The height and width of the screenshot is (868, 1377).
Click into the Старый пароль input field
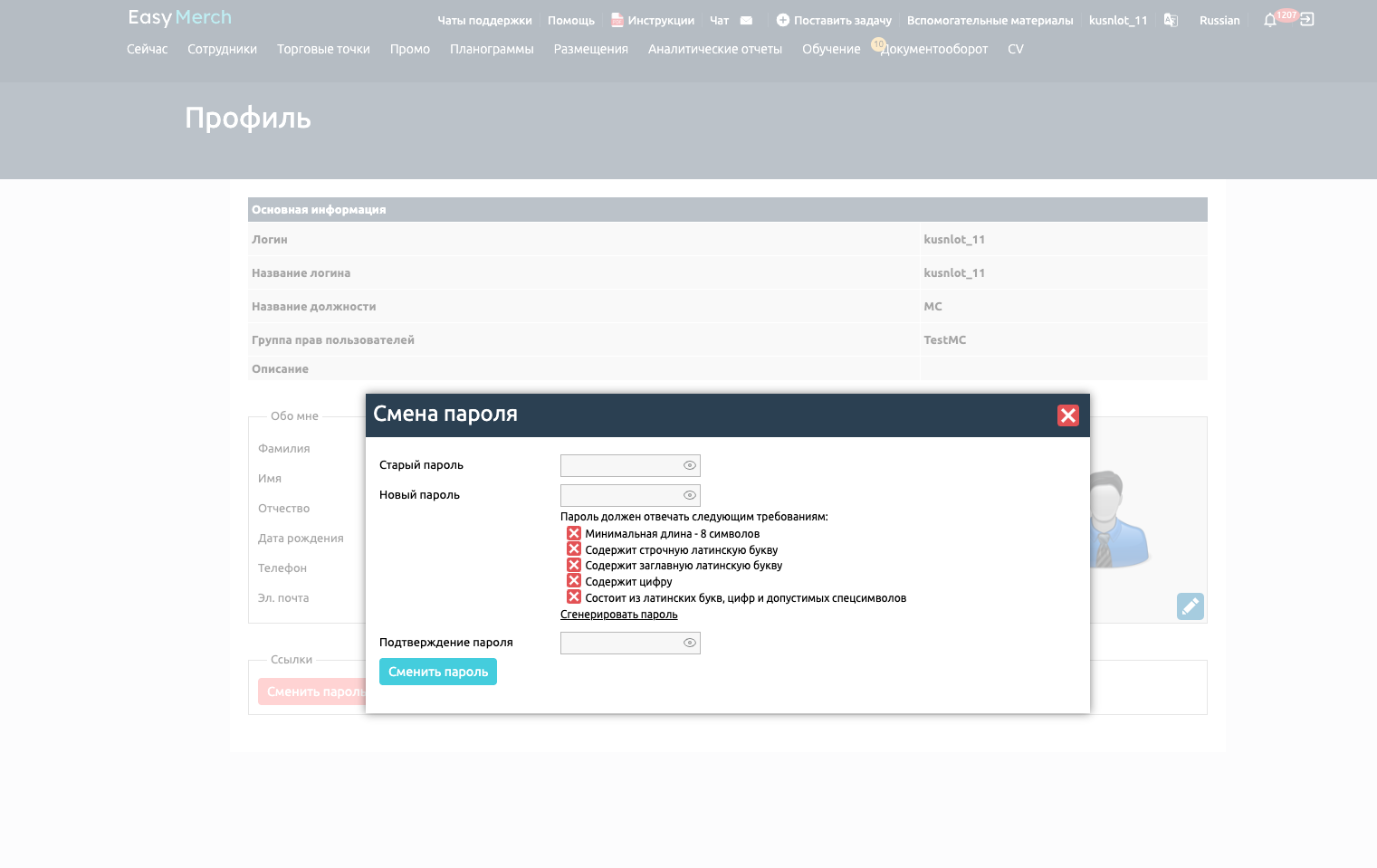click(x=620, y=465)
